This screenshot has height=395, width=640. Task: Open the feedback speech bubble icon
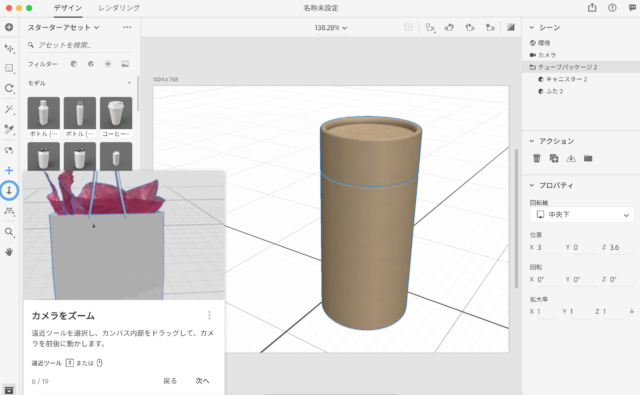[x=632, y=7]
